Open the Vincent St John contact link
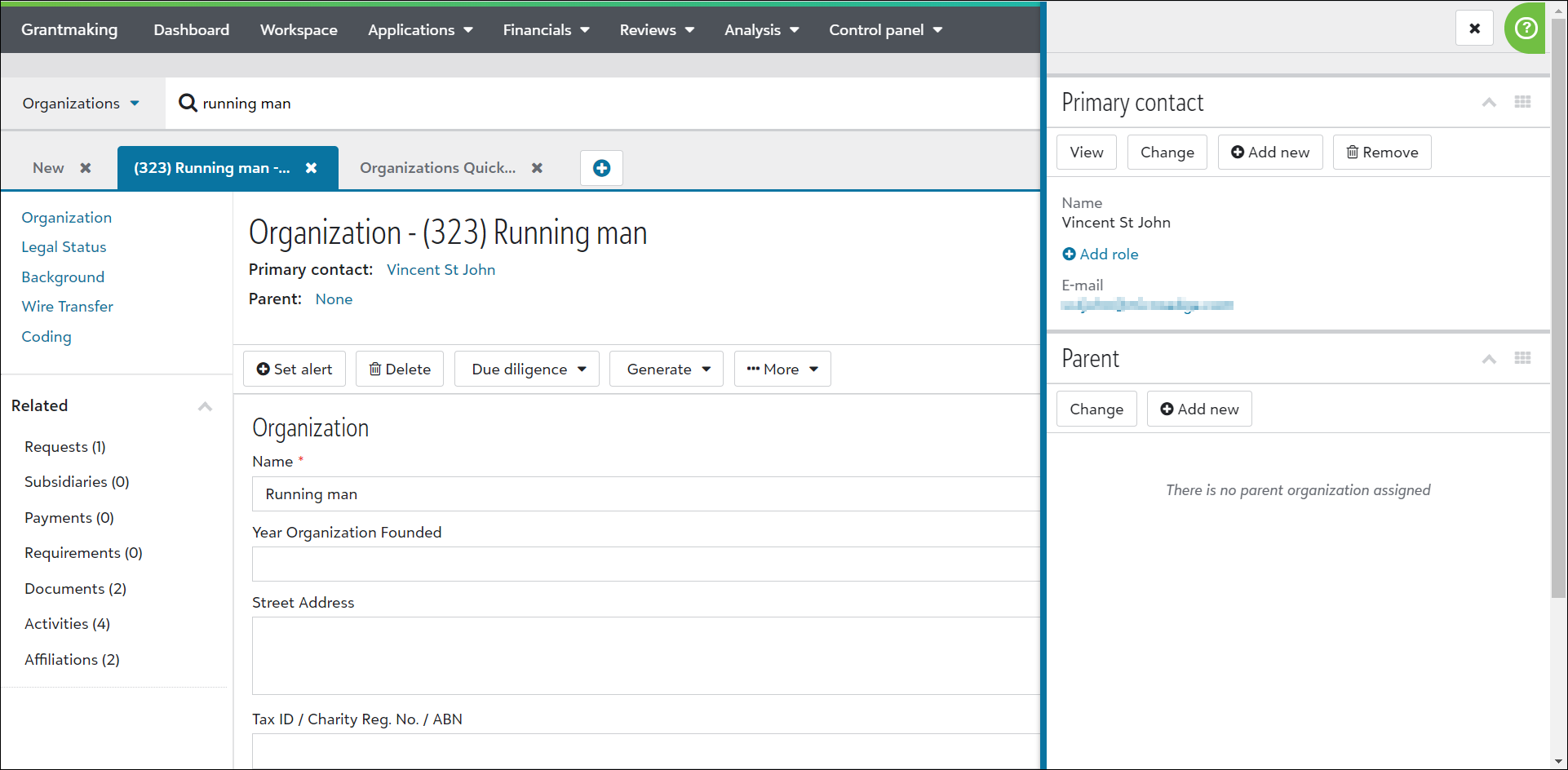The height and width of the screenshot is (770, 1568). coord(441,269)
